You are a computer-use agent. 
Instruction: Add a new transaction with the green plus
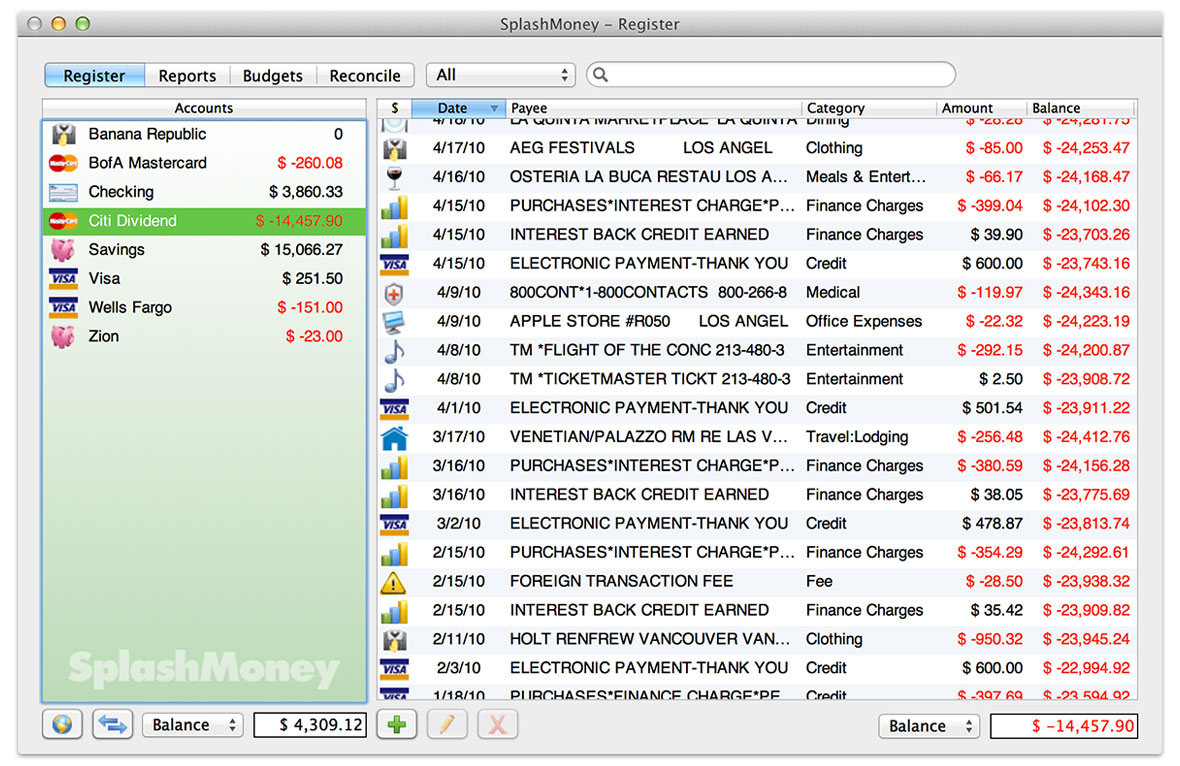tap(397, 725)
